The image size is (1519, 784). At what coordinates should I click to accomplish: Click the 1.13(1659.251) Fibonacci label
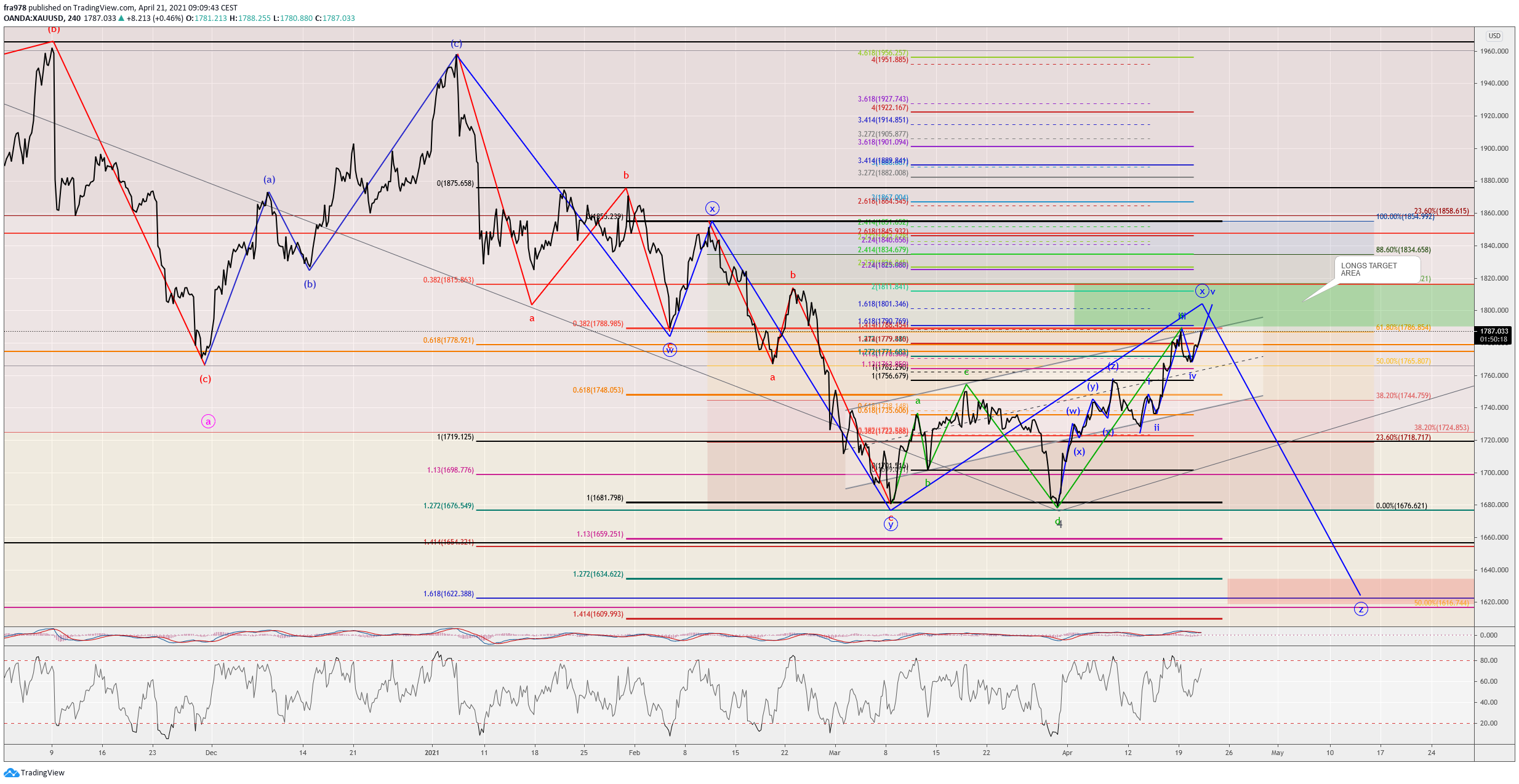coord(600,534)
